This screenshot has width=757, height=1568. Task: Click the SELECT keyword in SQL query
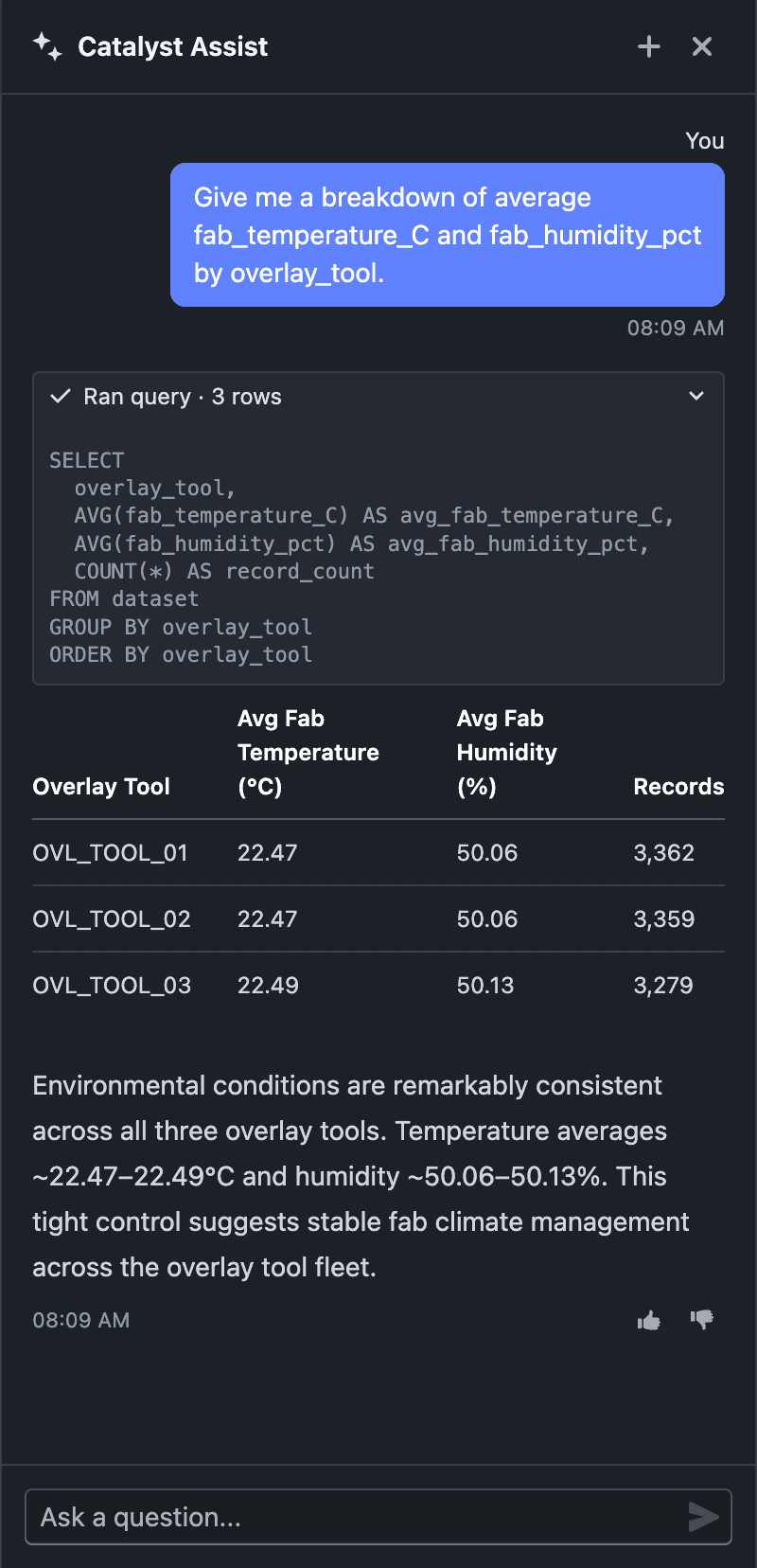pos(87,460)
